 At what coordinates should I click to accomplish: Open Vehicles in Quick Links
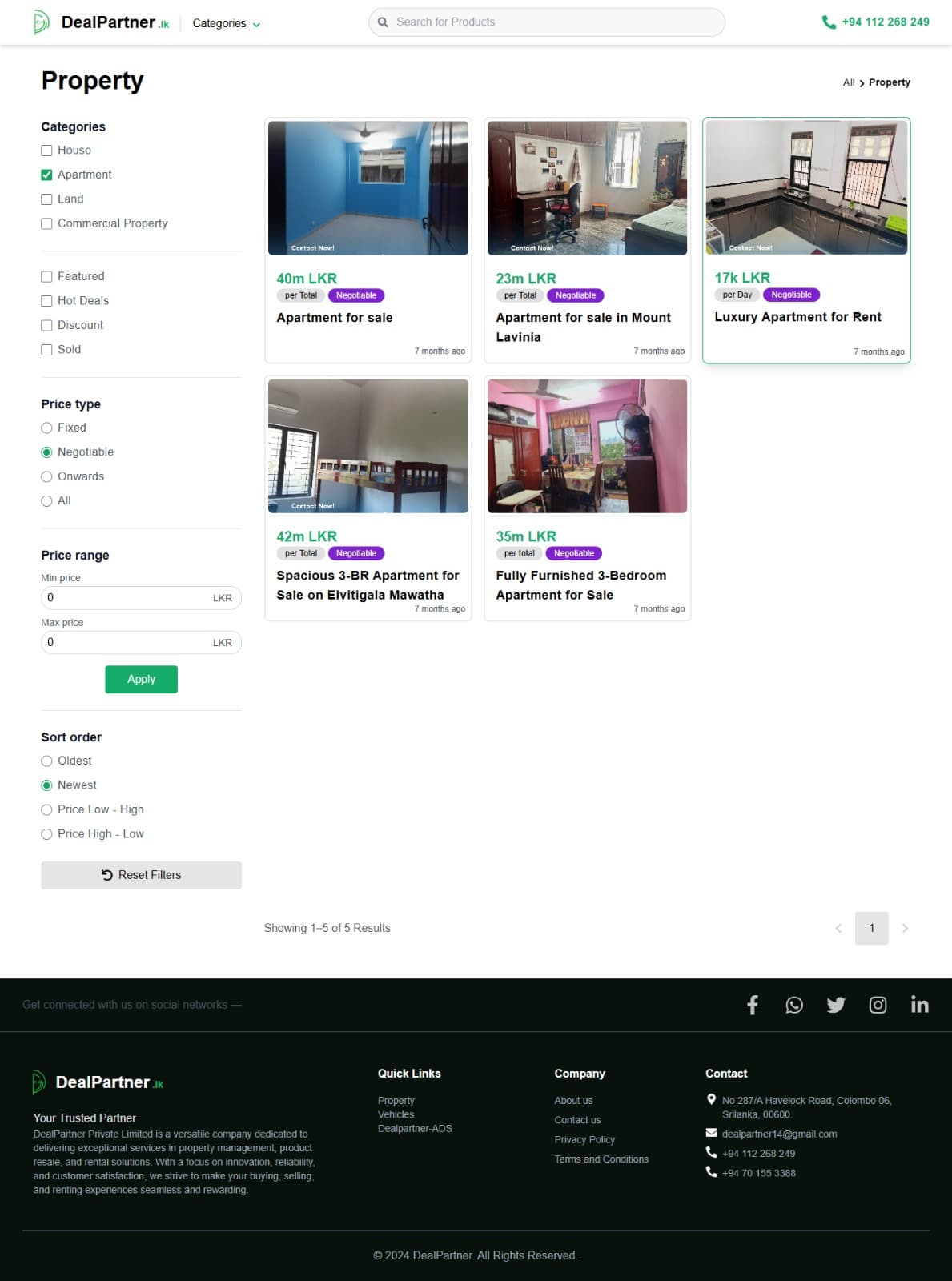(396, 1114)
